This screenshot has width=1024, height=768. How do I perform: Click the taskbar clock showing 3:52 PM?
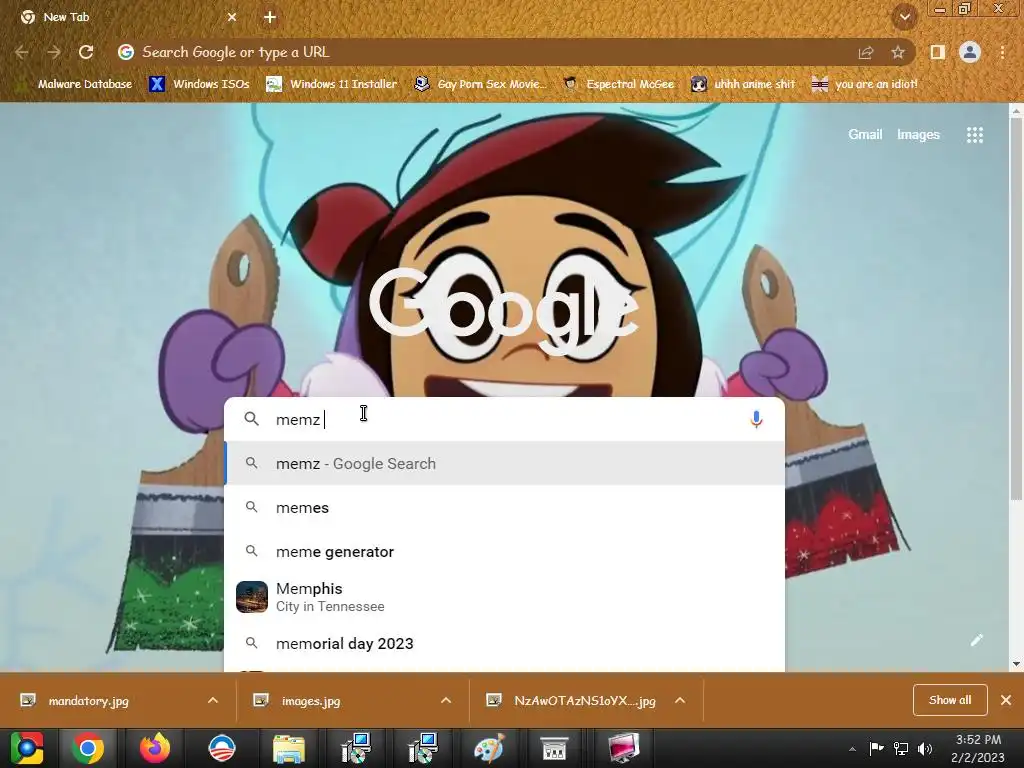978,748
